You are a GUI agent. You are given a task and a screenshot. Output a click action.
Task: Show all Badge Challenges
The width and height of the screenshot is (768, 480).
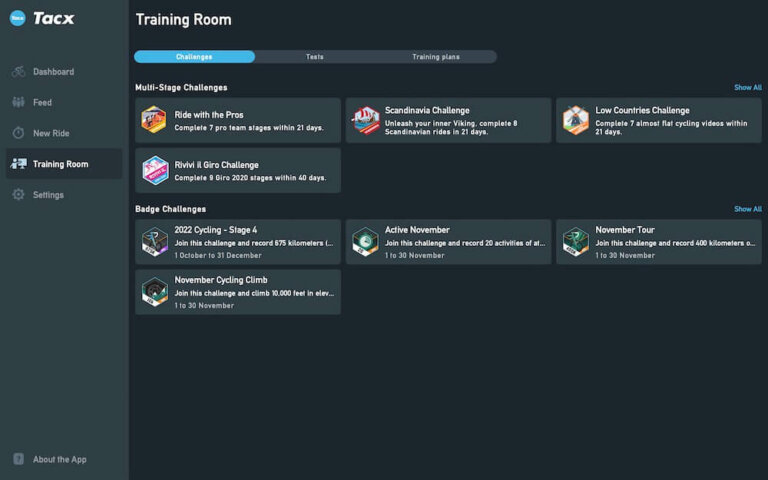coord(747,209)
